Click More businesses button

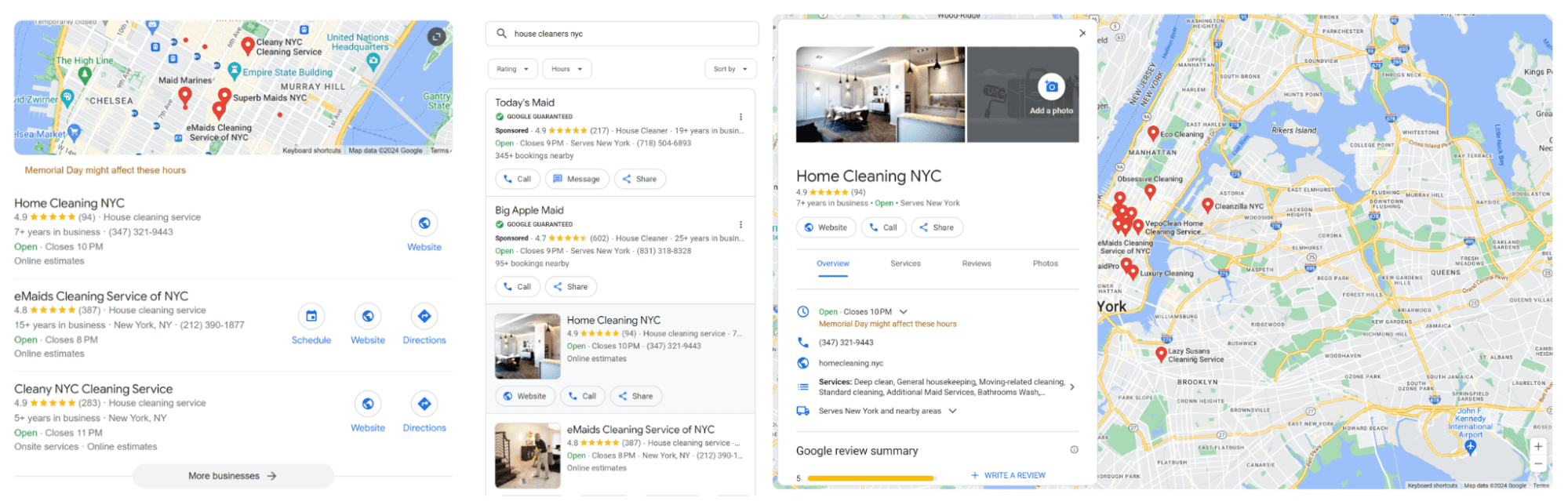pos(233,476)
